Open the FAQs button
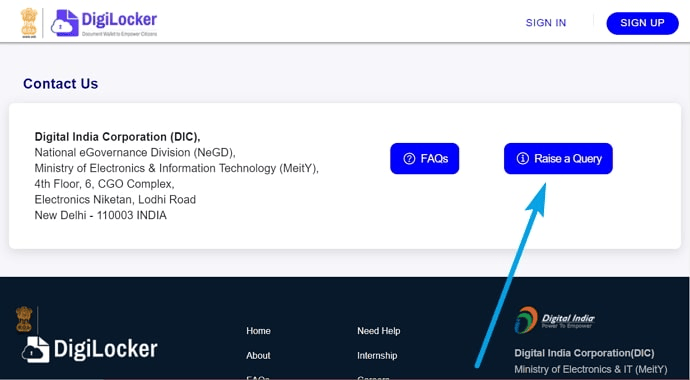 tap(425, 158)
